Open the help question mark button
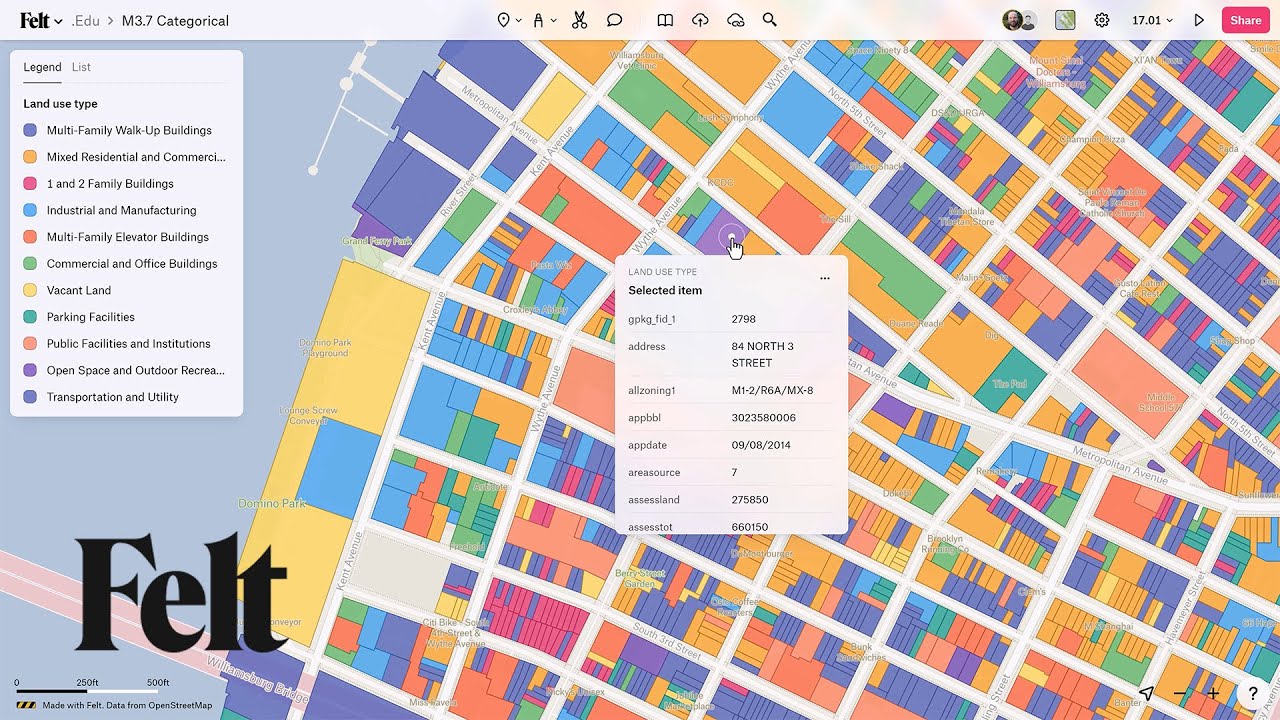 click(x=1253, y=693)
